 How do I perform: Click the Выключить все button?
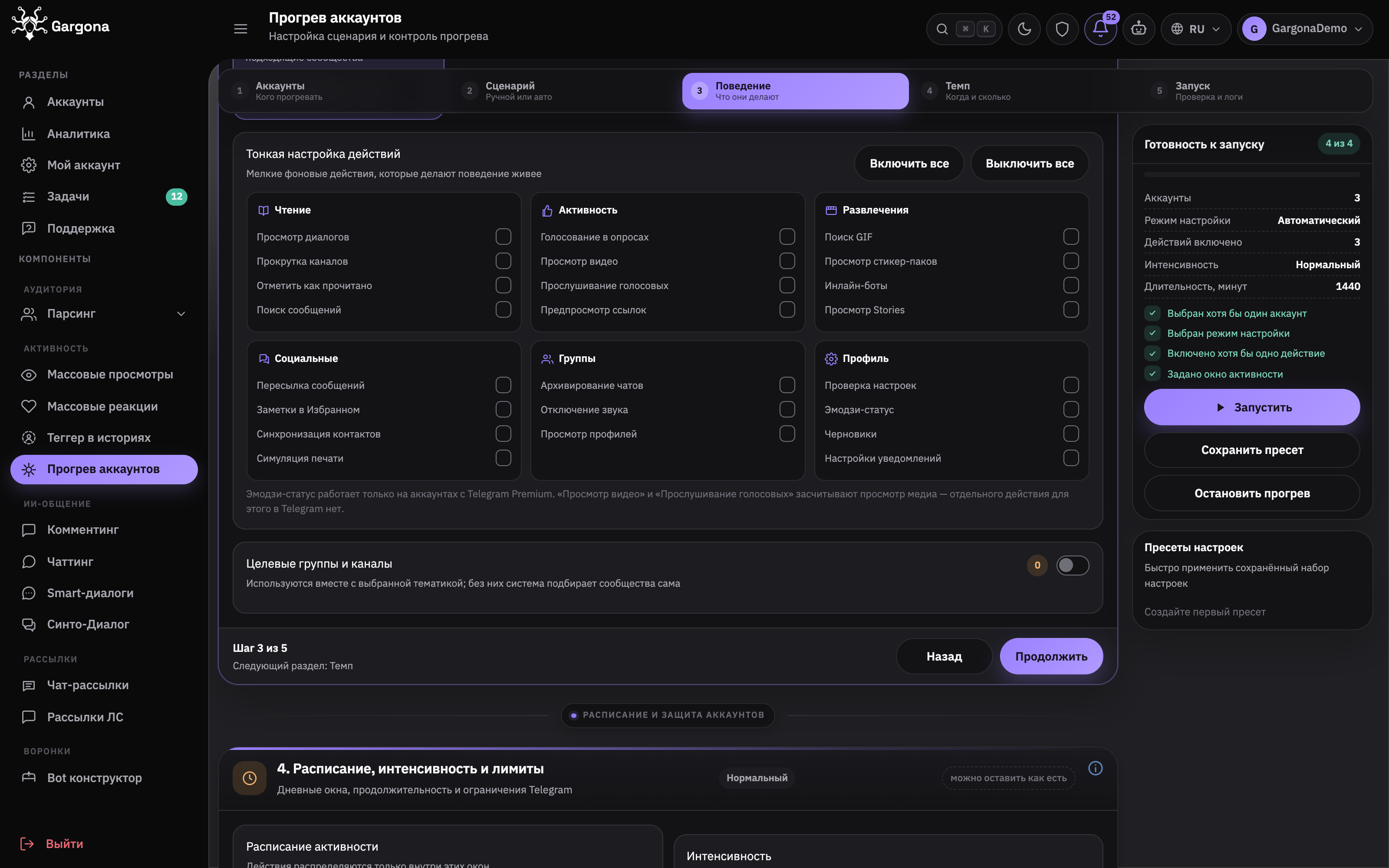pos(1029,164)
